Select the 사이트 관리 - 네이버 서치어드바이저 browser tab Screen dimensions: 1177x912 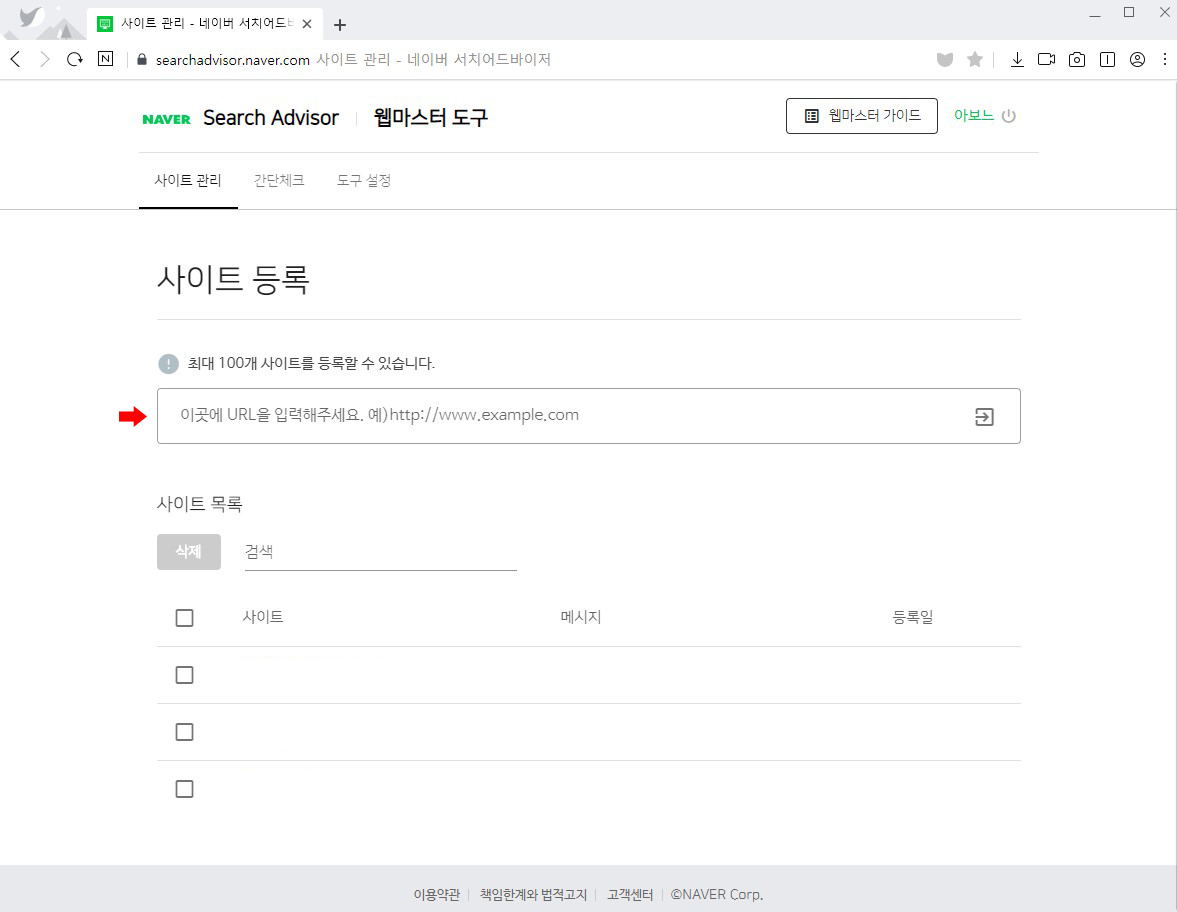[x=205, y=24]
